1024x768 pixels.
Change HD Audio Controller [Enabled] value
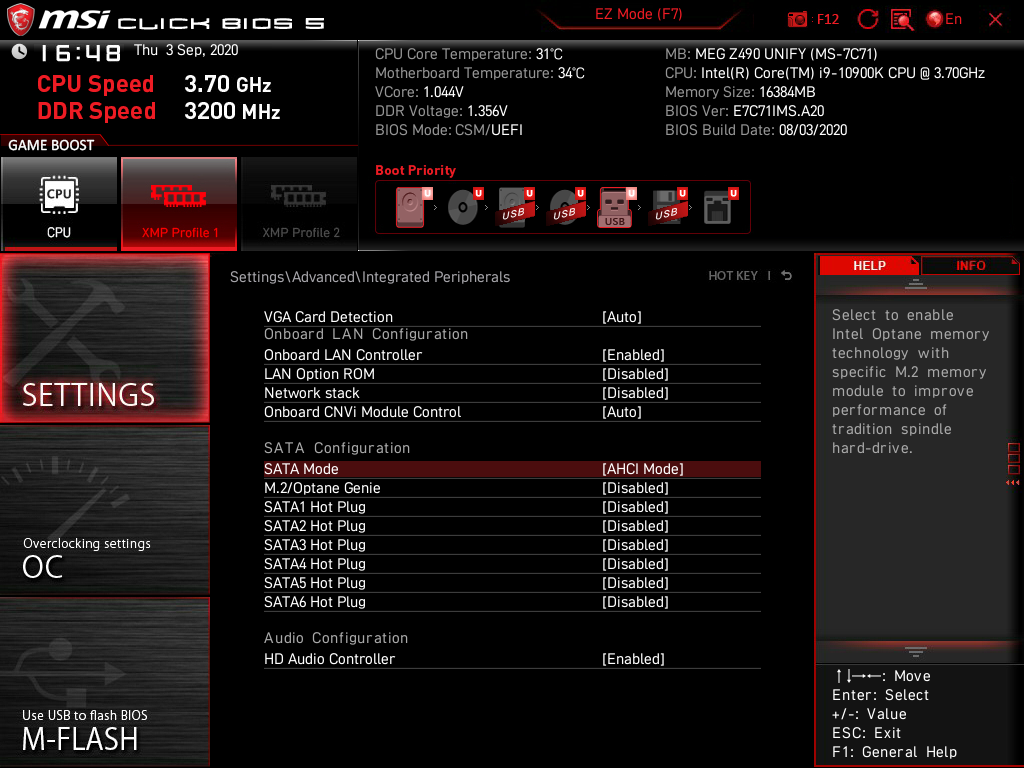(x=633, y=659)
